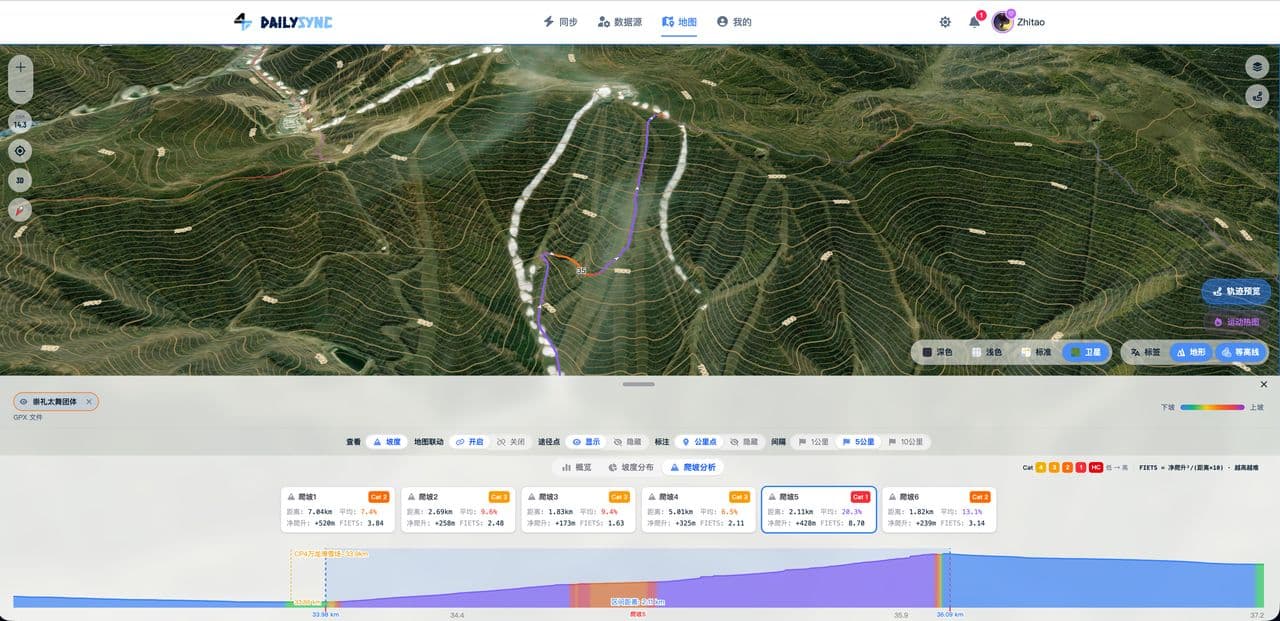Select the 爬坡2 climb card
This screenshot has height=621, width=1280.
click(x=458, y=510)
